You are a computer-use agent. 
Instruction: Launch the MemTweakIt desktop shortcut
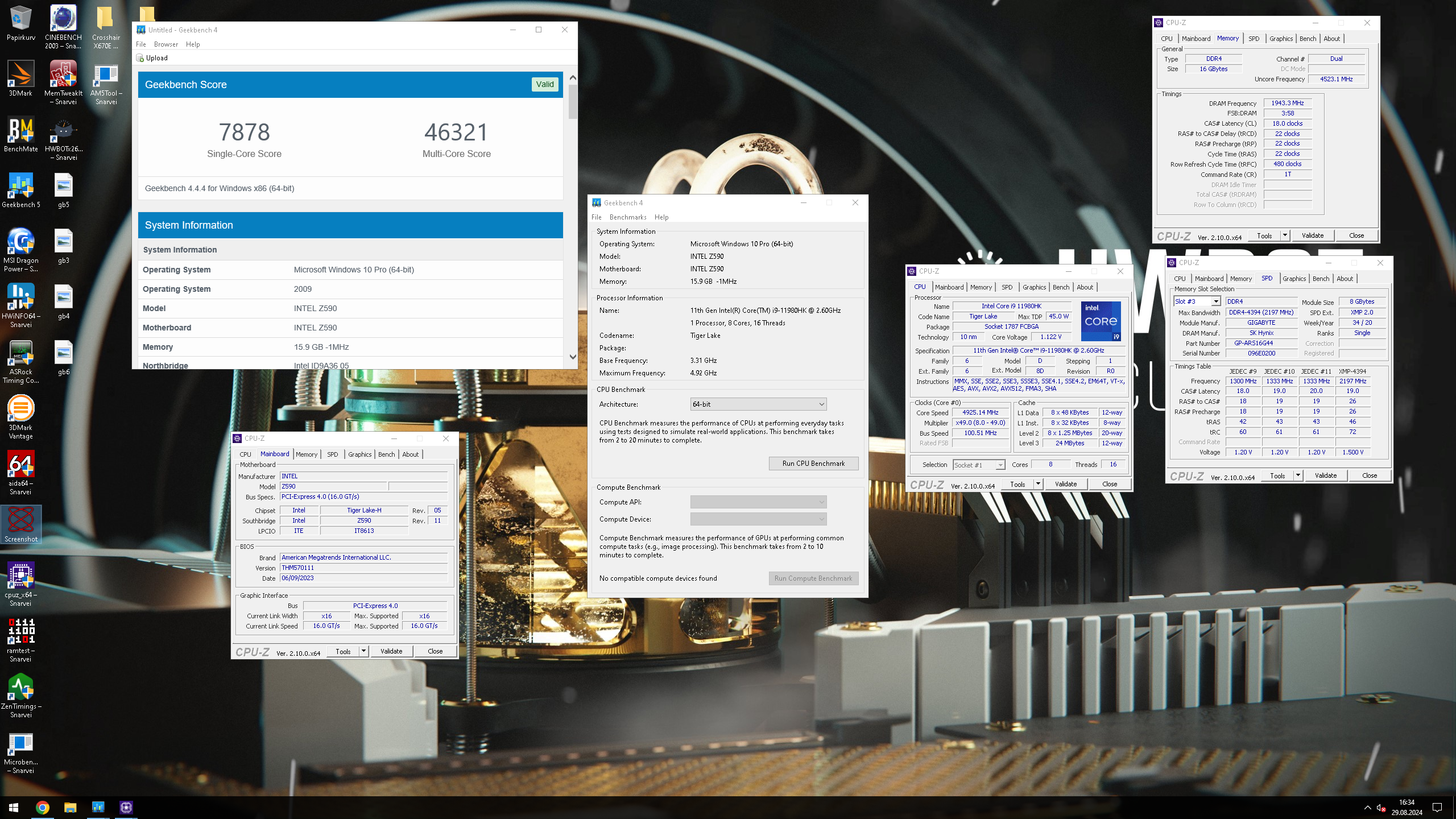pyautogui.click(x=63, y=82)
